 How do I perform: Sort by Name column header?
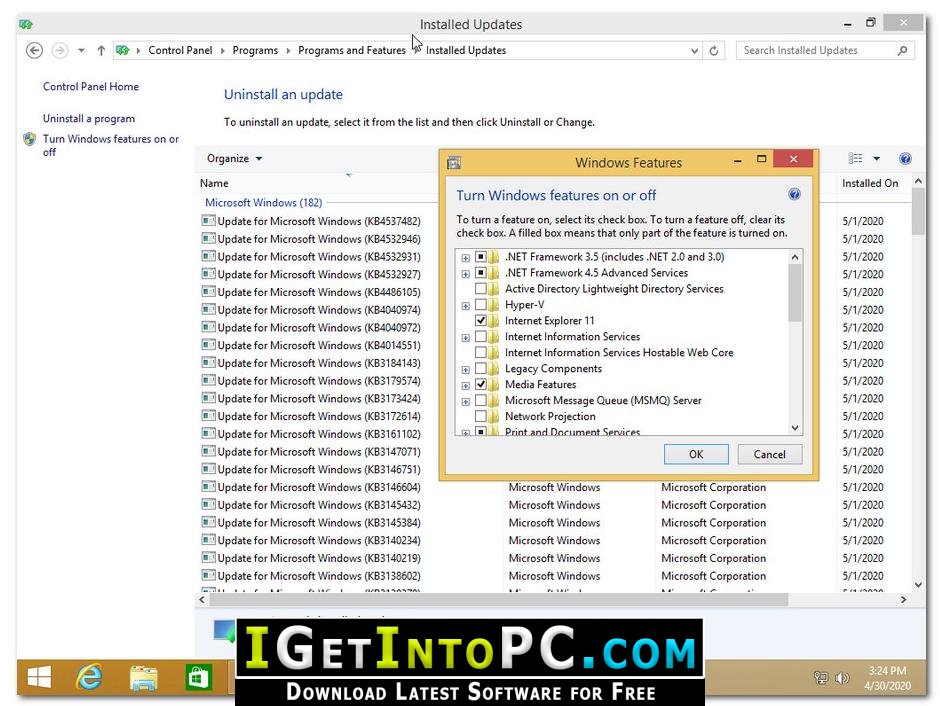(x=214, y=183)
